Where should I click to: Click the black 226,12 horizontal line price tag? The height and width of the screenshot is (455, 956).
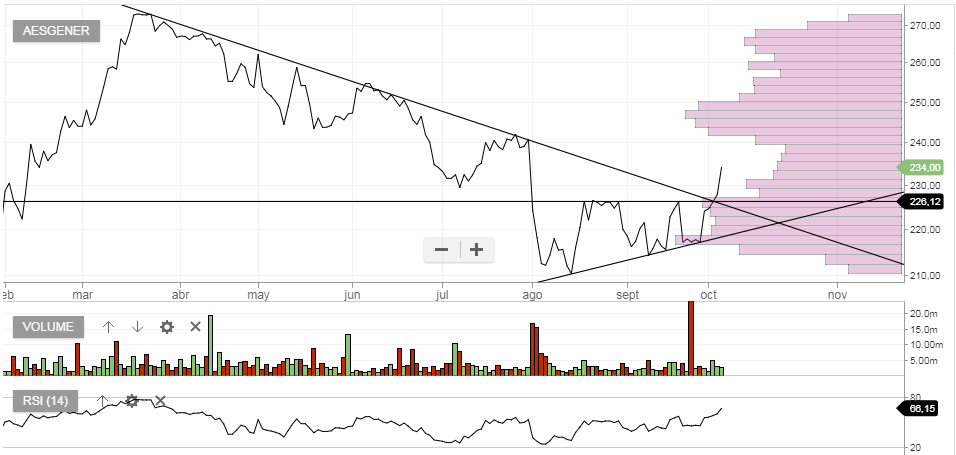pos(922,201)
